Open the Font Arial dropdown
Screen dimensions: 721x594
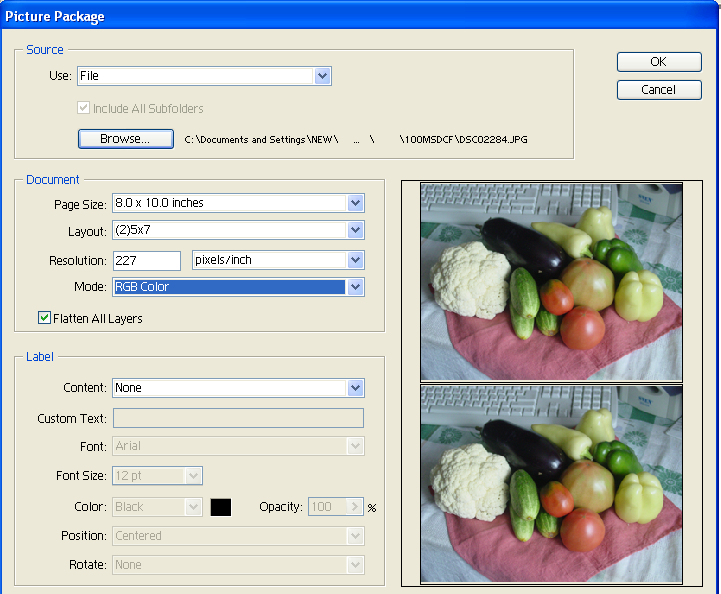click(238, 446)
